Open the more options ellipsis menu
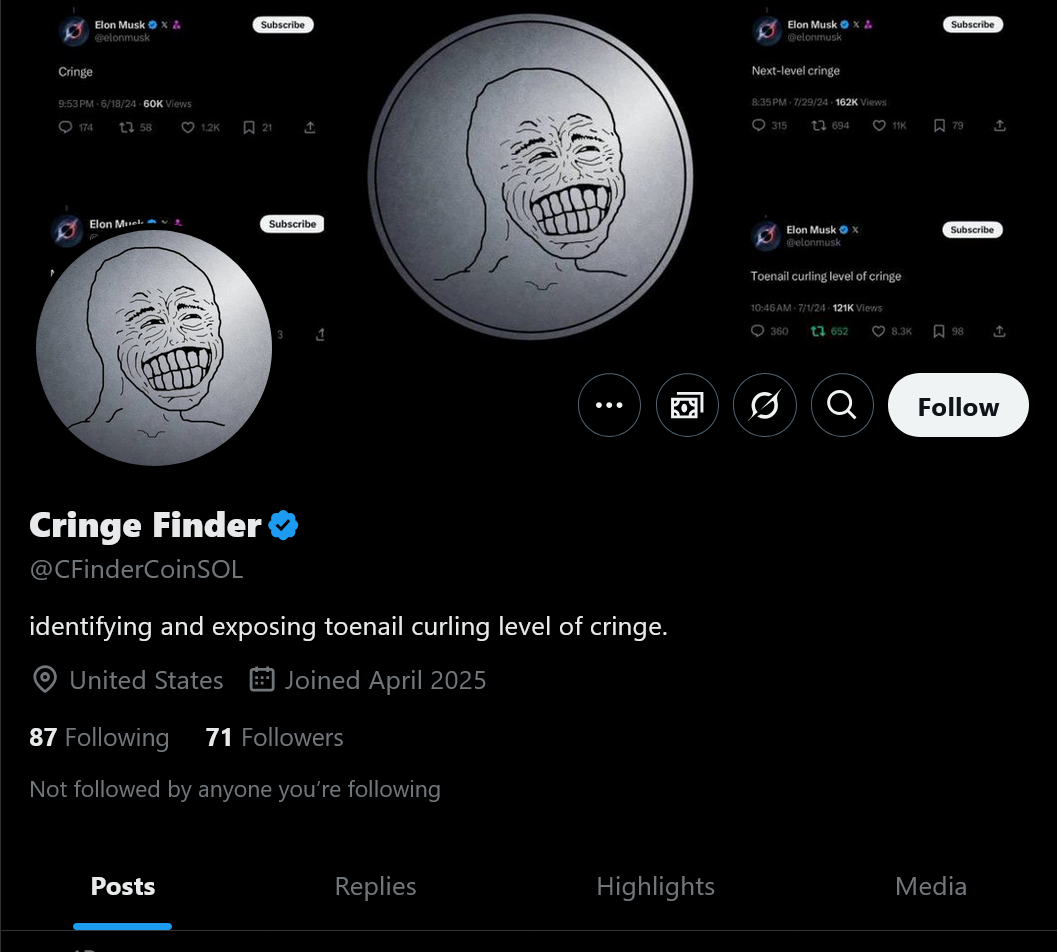Screen dimensions: 1057x952 pyautogui.click(x=609, y=405)
